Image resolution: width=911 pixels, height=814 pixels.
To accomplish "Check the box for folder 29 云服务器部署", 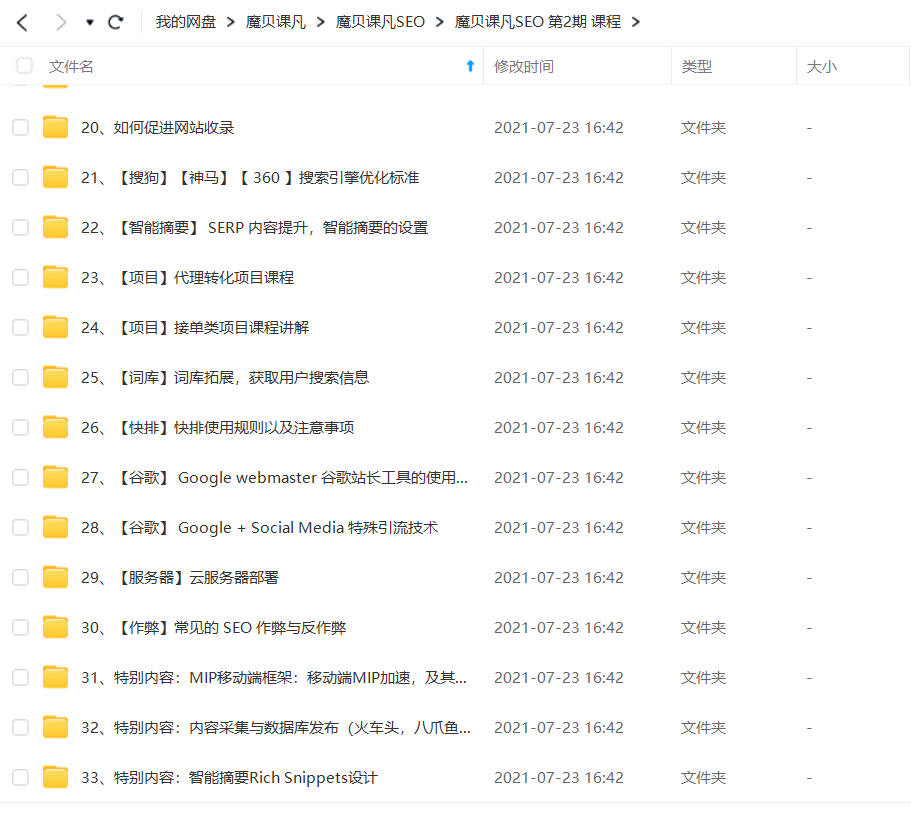I will [x=20, y=577].
